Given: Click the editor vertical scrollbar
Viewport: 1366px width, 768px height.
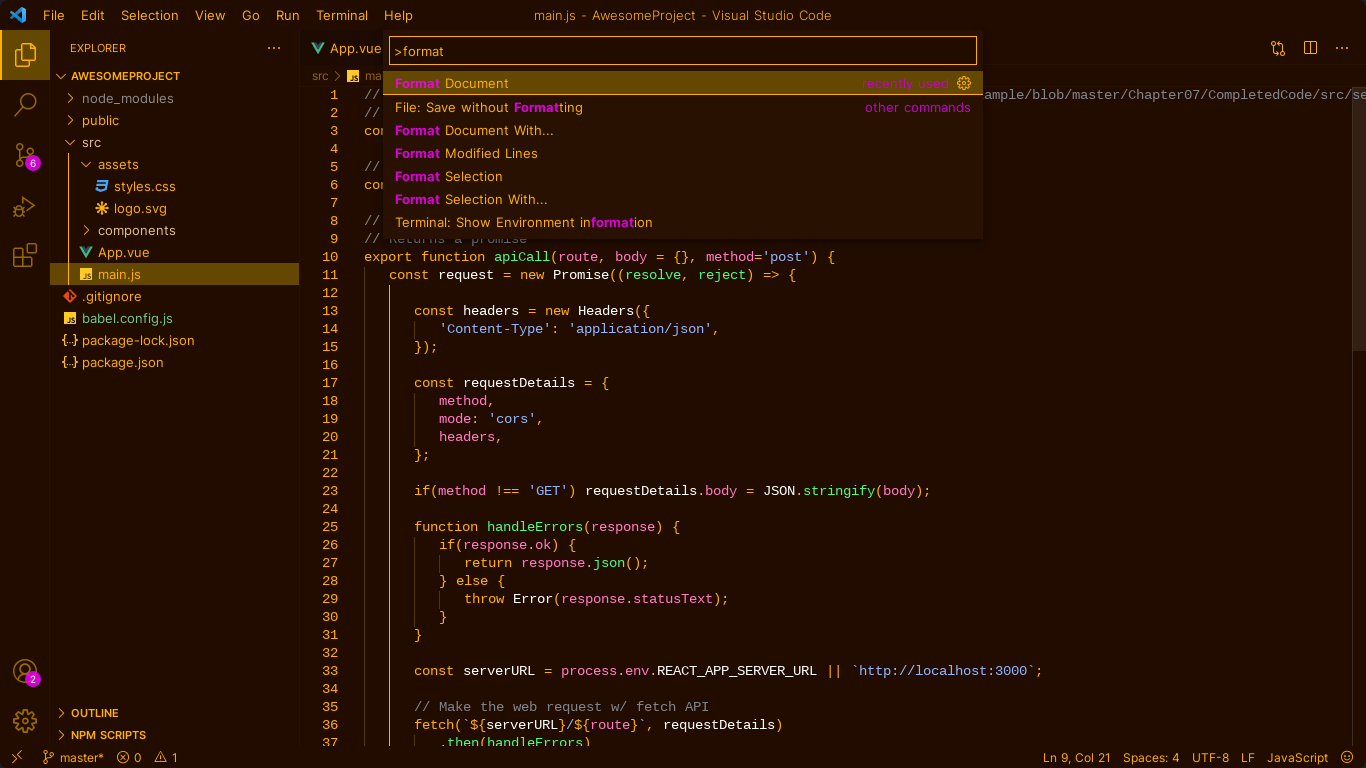Looking at the screenshot, I should pos(1359,217).
